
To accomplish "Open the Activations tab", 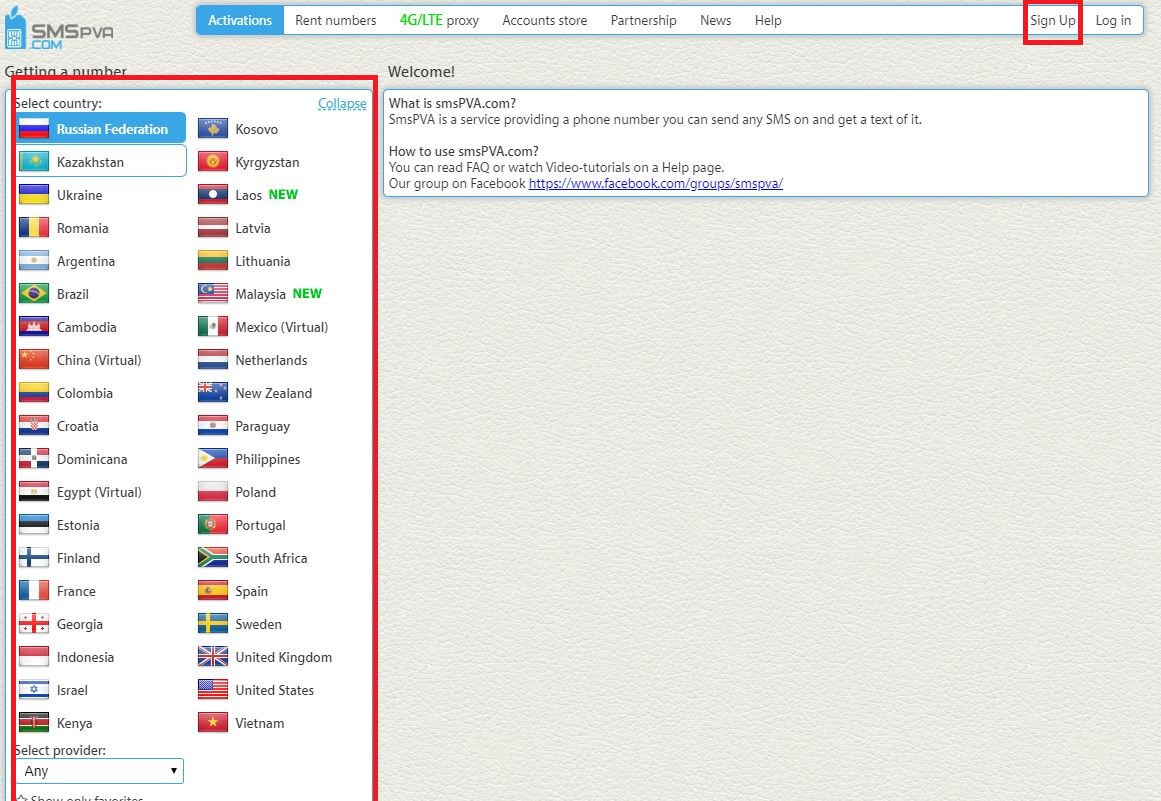I will 240,20.
